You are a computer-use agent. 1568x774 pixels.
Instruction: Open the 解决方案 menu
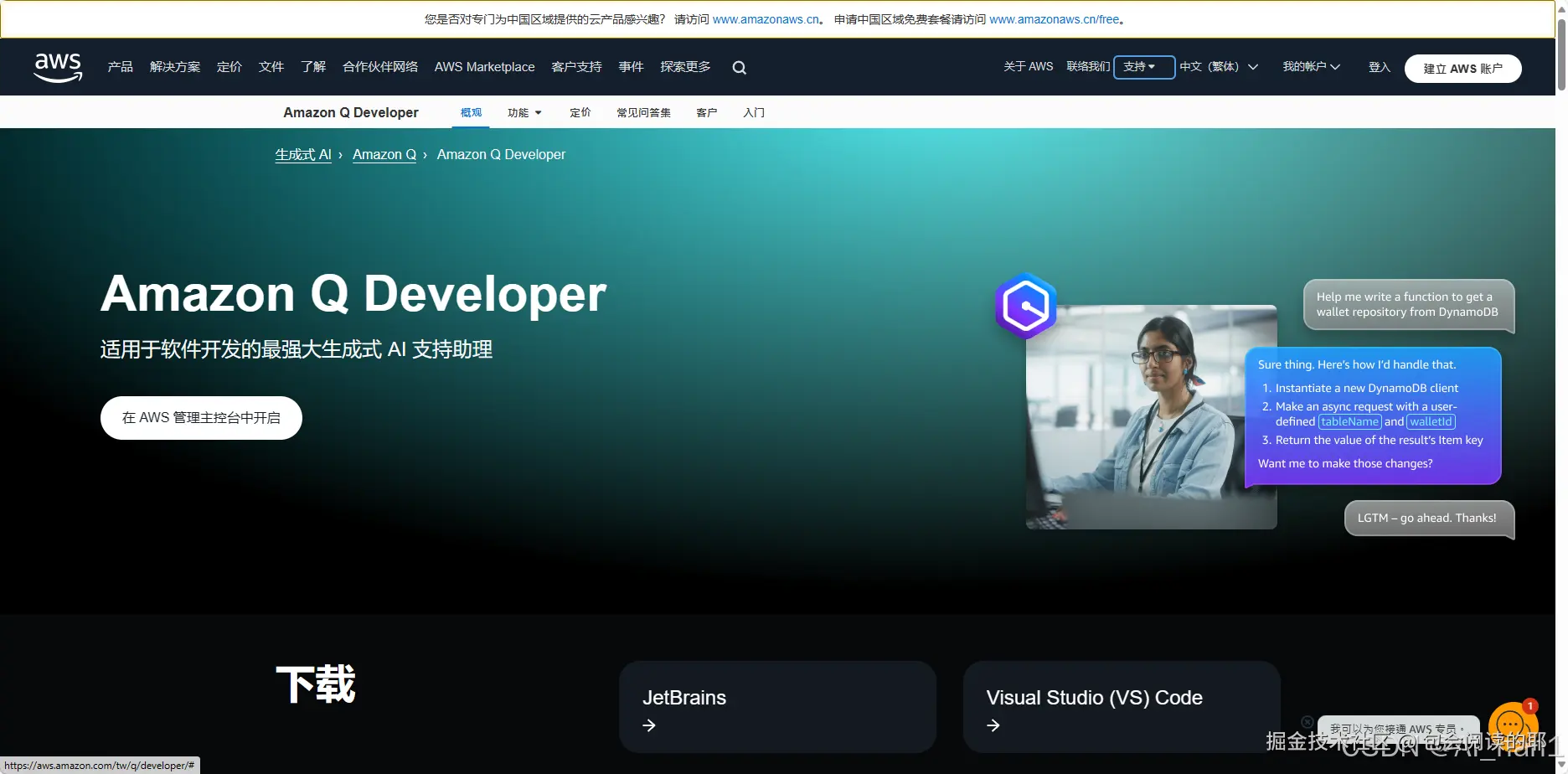coord(175,67)
